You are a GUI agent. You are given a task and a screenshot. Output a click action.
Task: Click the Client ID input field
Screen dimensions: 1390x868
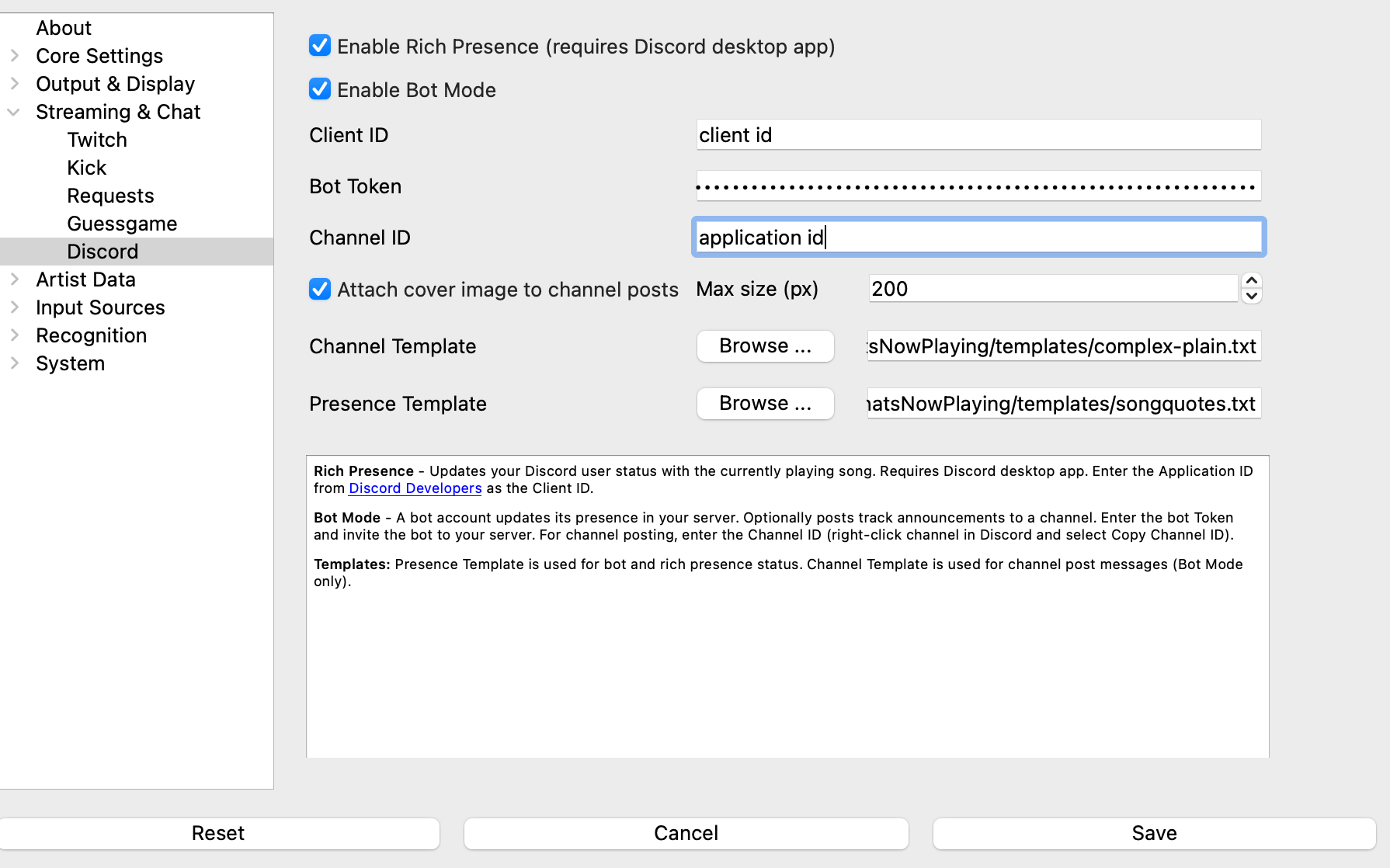tap(978, 134)
